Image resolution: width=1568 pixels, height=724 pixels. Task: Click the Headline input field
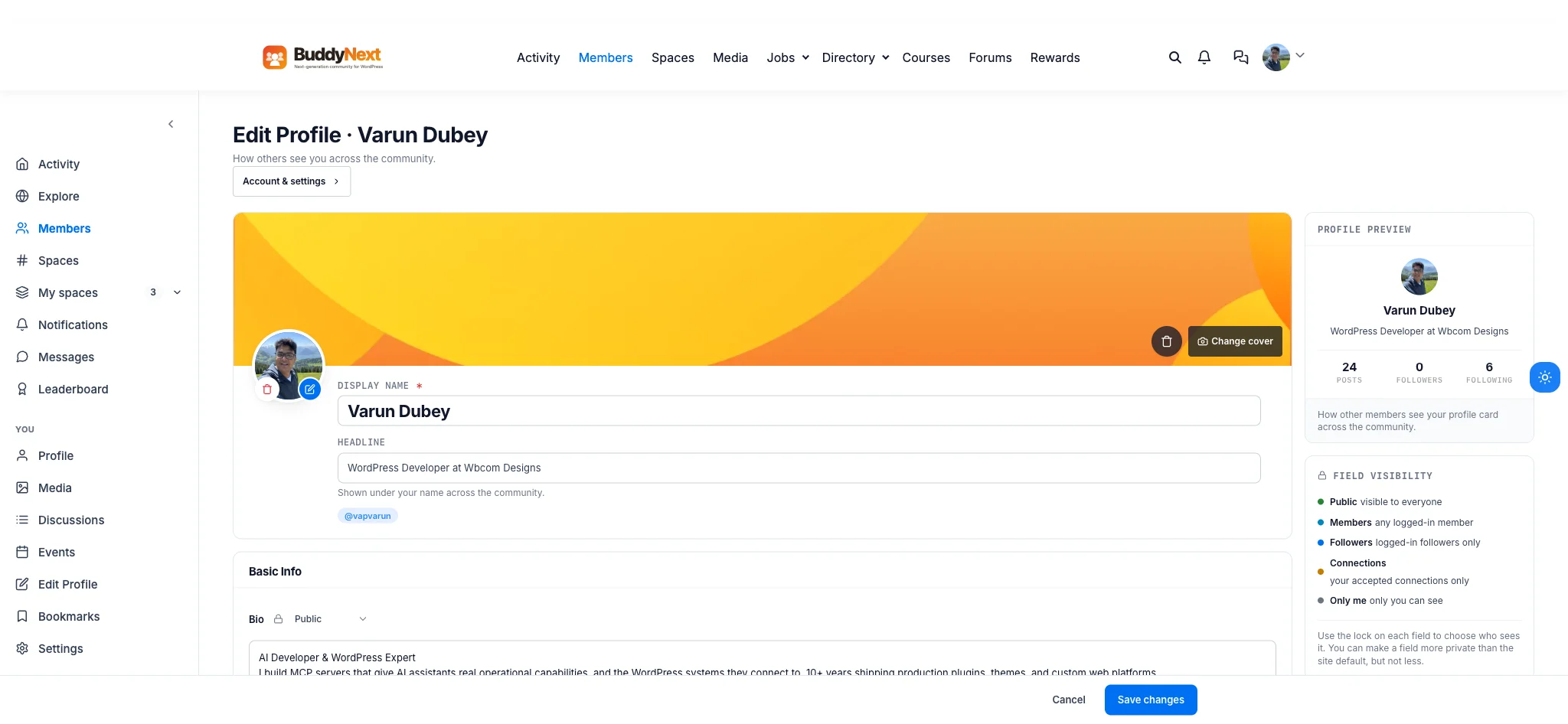(799, 468)
